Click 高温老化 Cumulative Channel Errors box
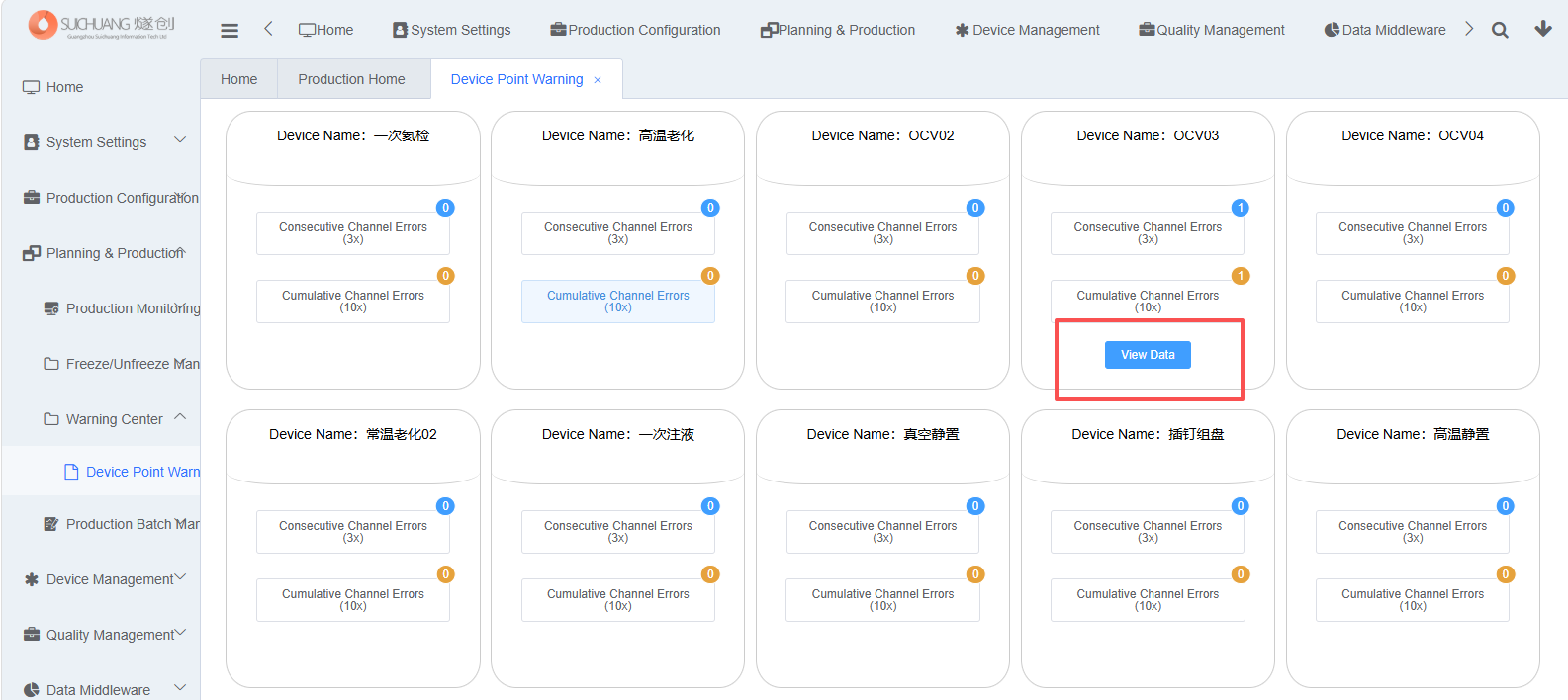 click(618, 302)
